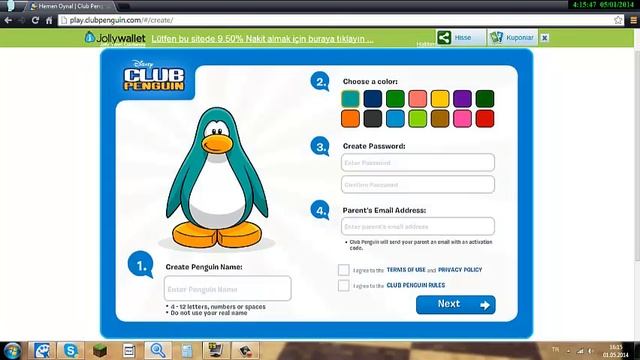Choose the pink color swatch
The width and height of the screenshot is (640, 360).
462,119
